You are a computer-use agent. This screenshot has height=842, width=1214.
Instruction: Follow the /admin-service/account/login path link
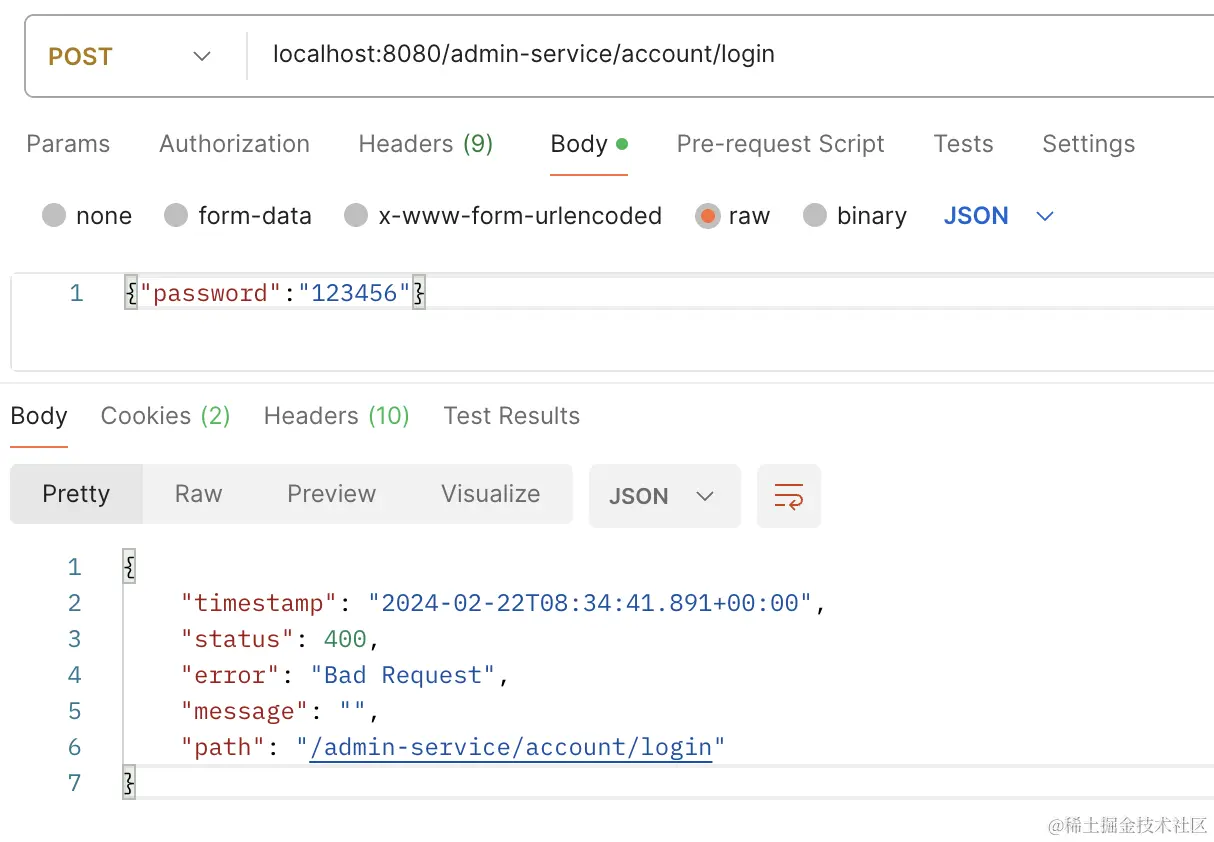(511, 747)
